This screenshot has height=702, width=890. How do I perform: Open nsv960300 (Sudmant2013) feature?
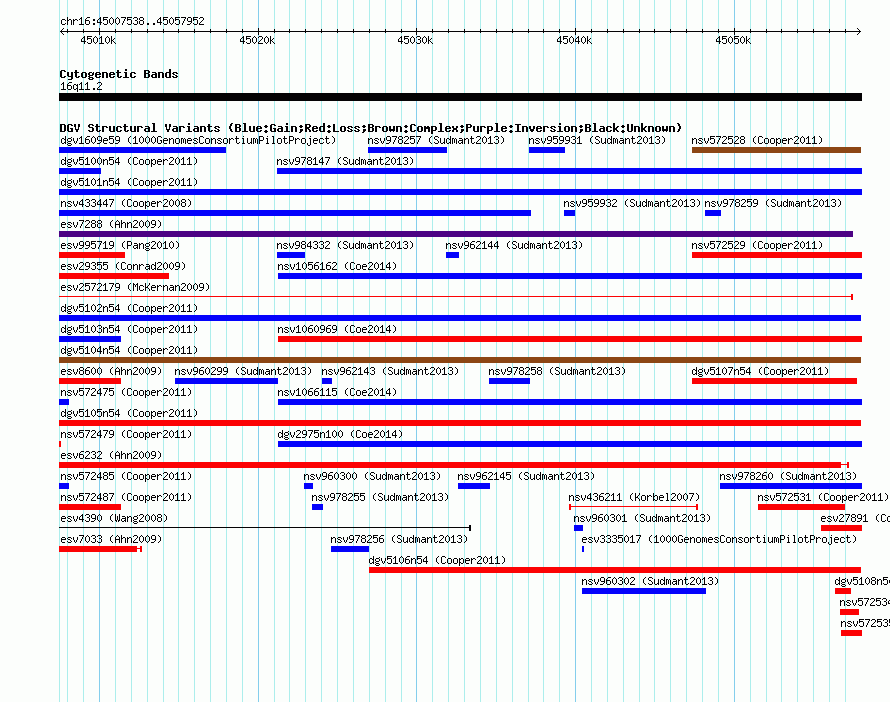[x=308, y=486]
